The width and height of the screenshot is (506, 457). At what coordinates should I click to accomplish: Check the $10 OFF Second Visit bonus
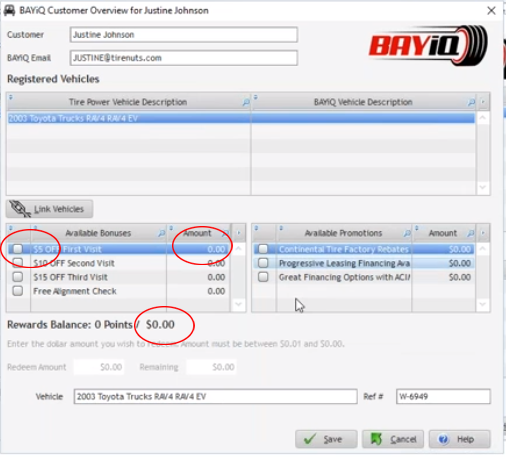pos(18,263)
